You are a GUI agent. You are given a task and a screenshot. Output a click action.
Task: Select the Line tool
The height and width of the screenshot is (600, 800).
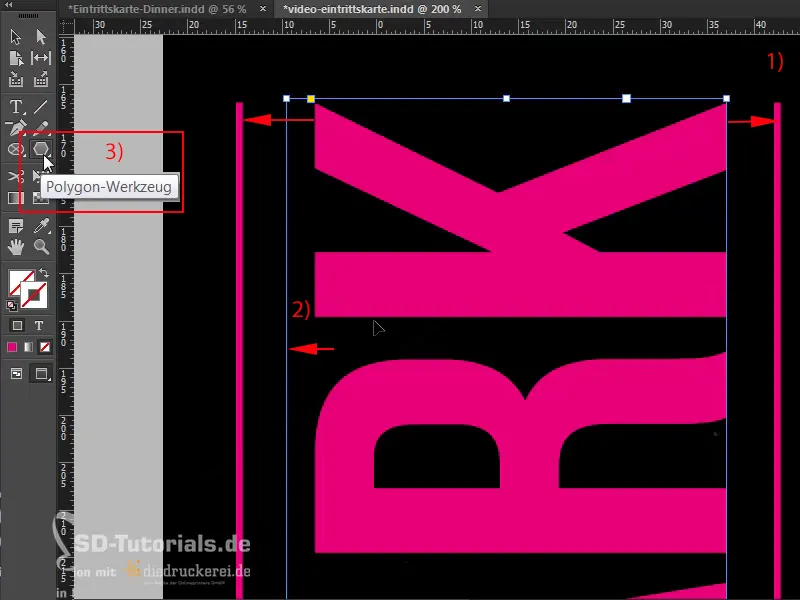(x=41, y=107)
